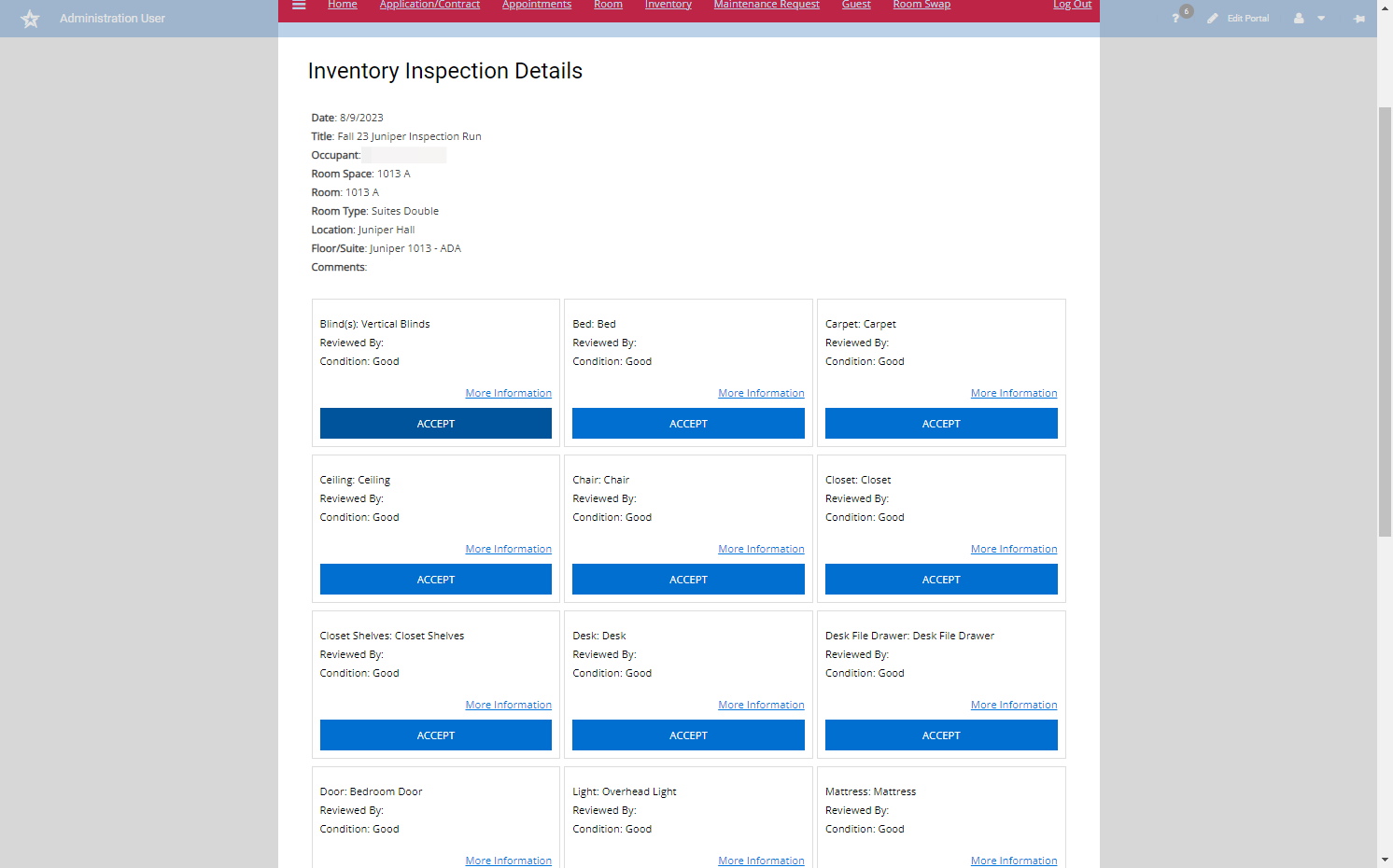Open the Appointments menu
This screenshot has height=868, width=1393.
pyautogui.click(x=537, y=5)
